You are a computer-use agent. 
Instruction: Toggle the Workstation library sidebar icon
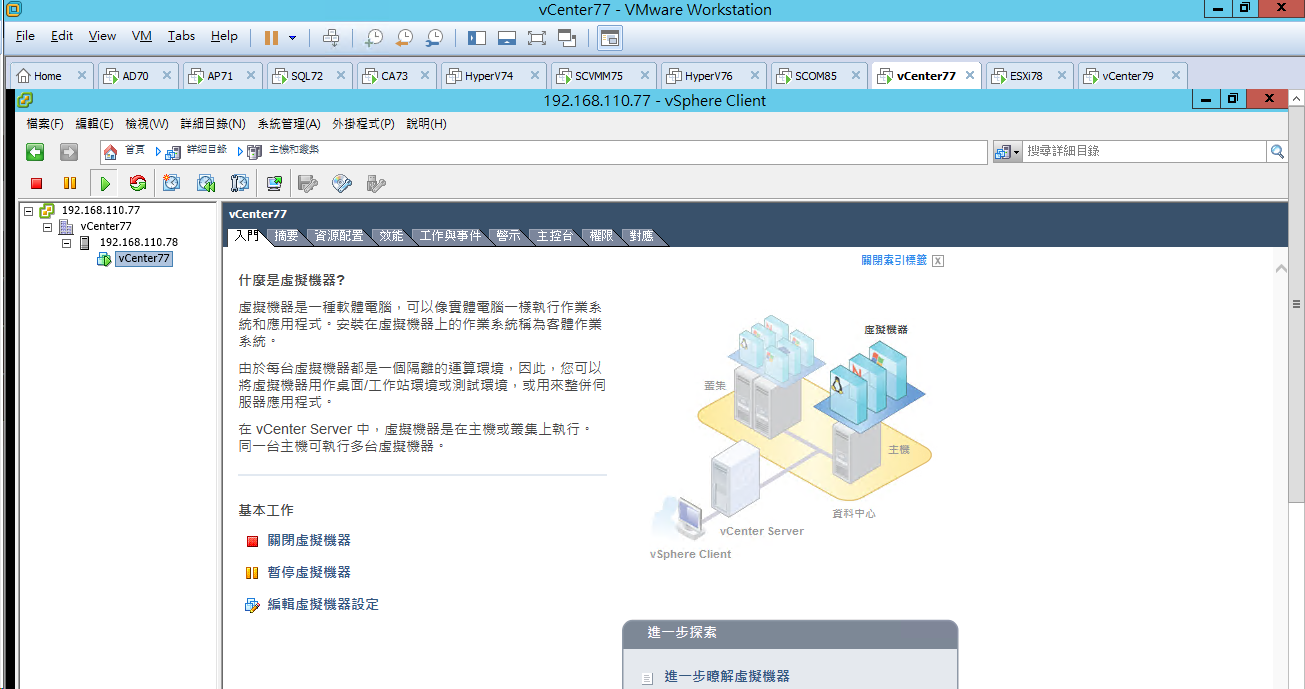click(x=476, y=37)
